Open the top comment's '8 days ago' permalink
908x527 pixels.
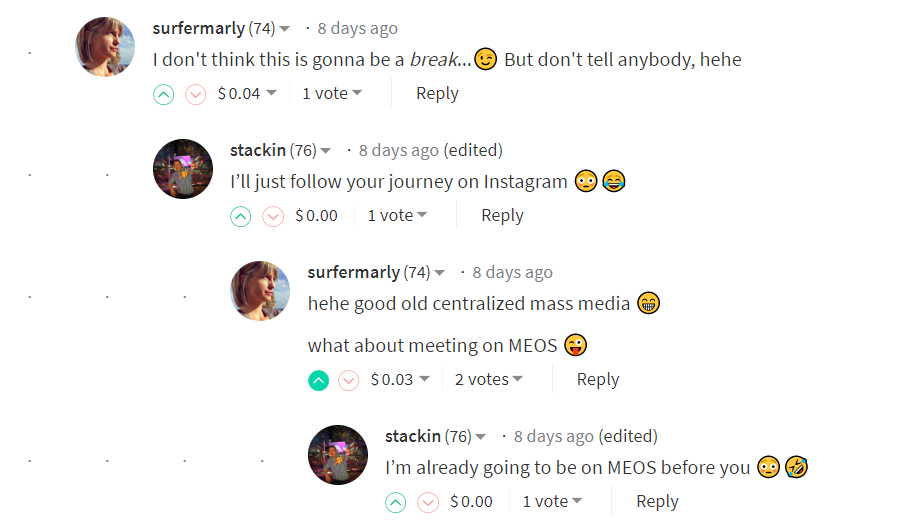point(357,28)
